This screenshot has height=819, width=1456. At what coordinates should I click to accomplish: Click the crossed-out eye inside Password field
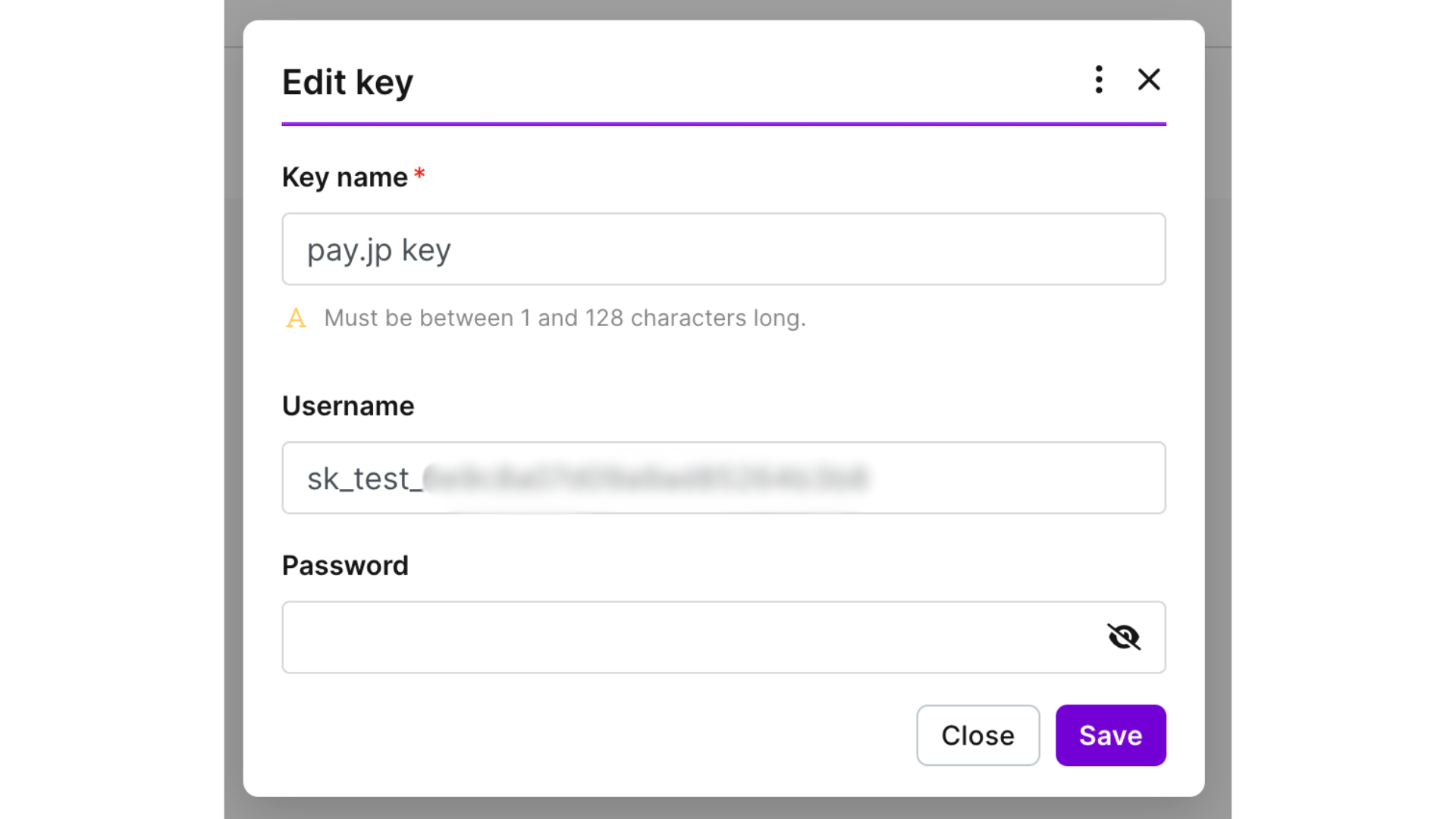coord(1125,637)
